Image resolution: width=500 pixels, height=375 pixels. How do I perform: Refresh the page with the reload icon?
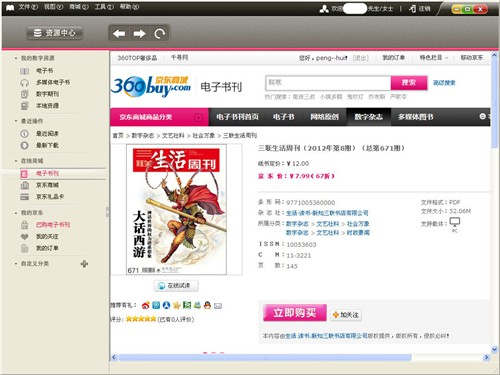[160, 33]
